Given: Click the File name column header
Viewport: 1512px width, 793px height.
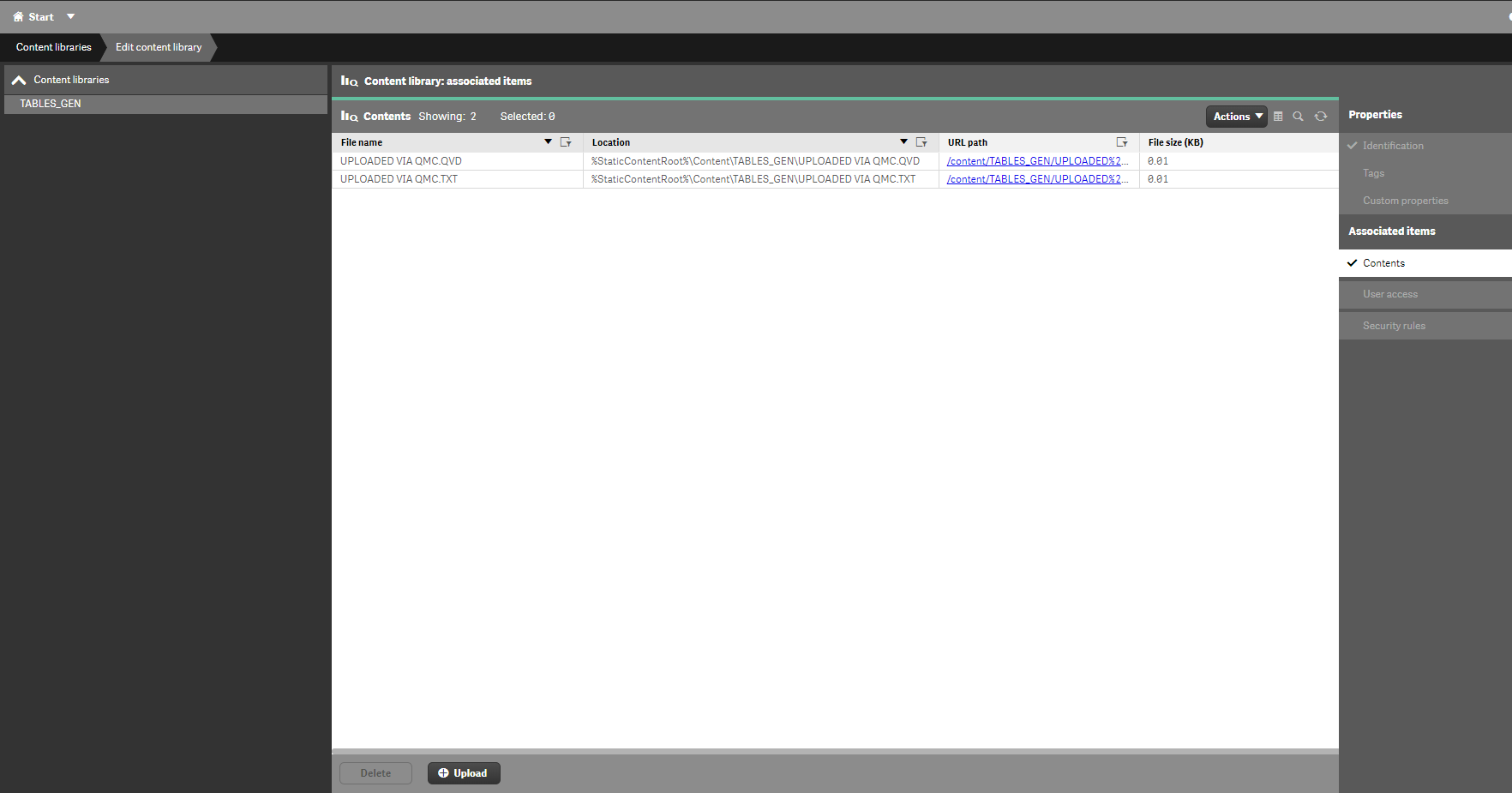Looking at the screenshot, I should coord(362,142).
